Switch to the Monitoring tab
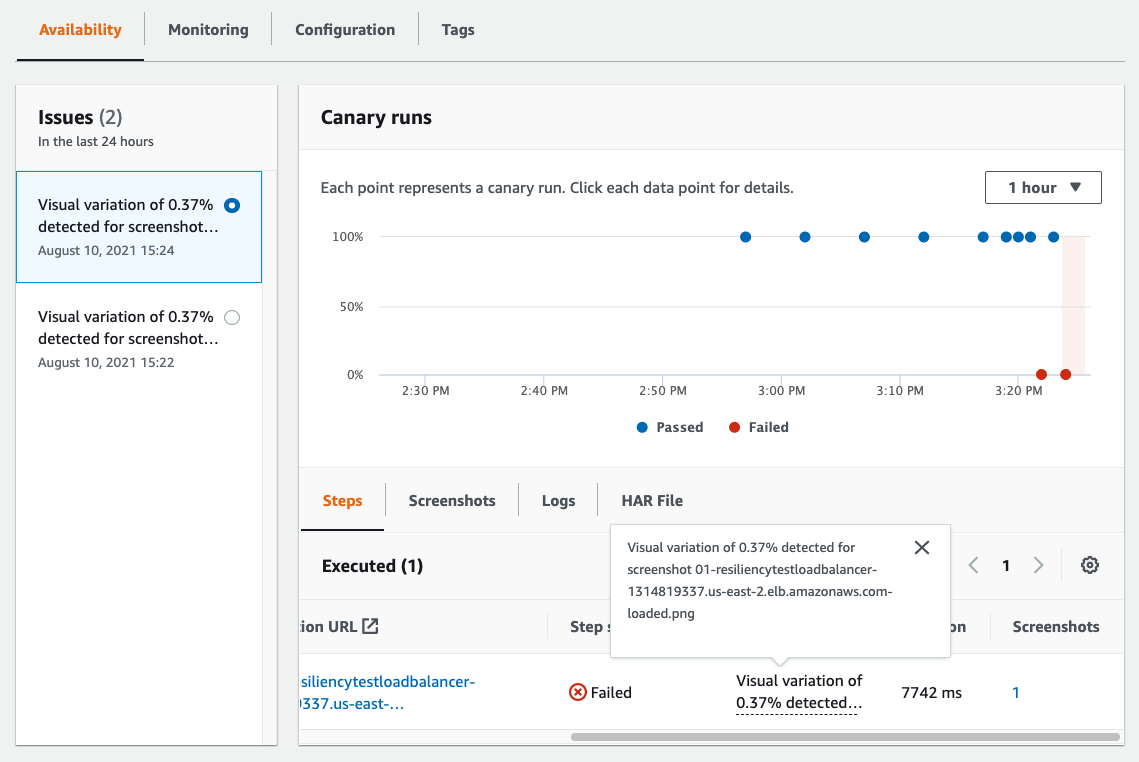This screenshot has height=762, width=1139. (x=207, y=29)
